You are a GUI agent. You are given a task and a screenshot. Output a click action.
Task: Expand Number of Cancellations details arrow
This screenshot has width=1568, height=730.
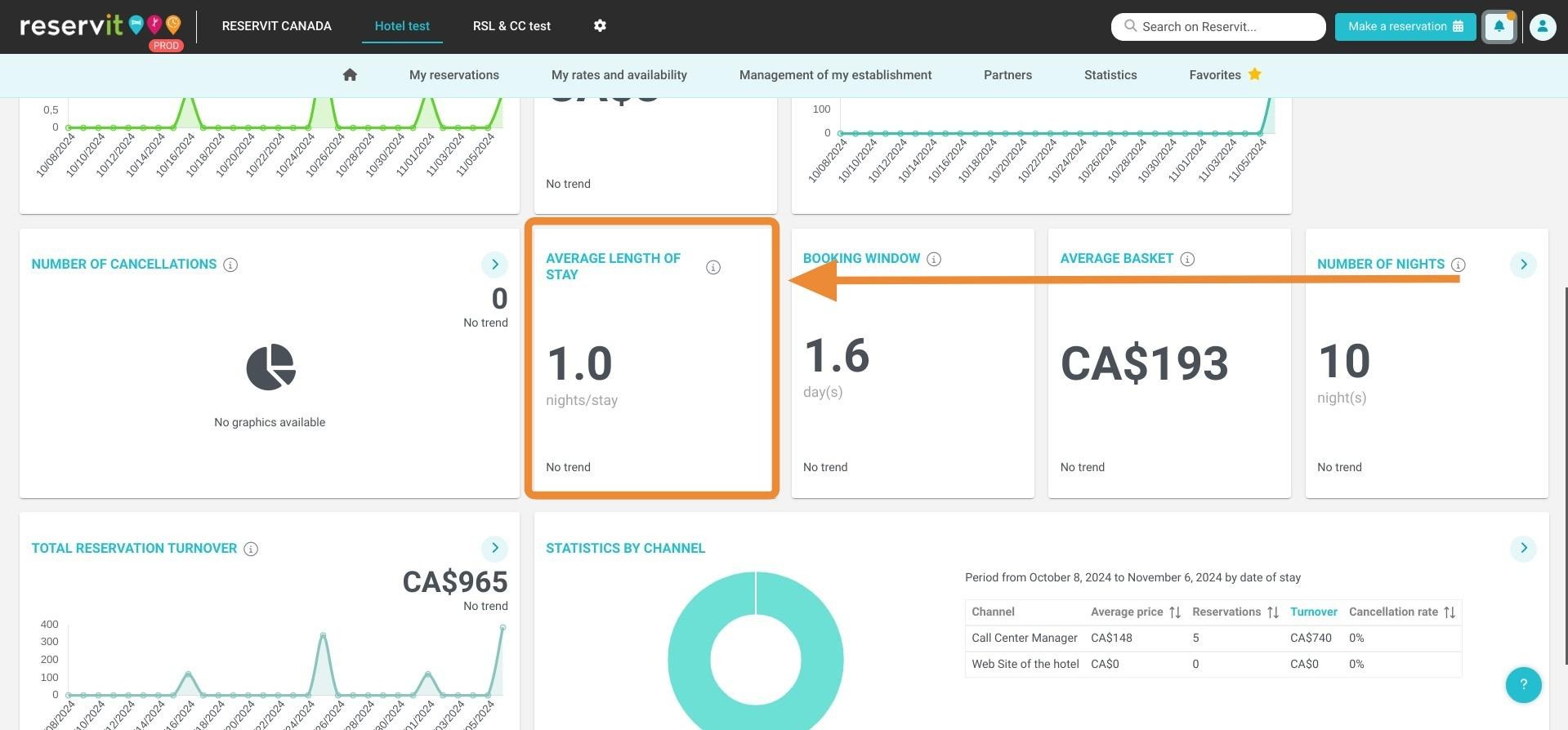pyautogui.click(x=494, y=265)
